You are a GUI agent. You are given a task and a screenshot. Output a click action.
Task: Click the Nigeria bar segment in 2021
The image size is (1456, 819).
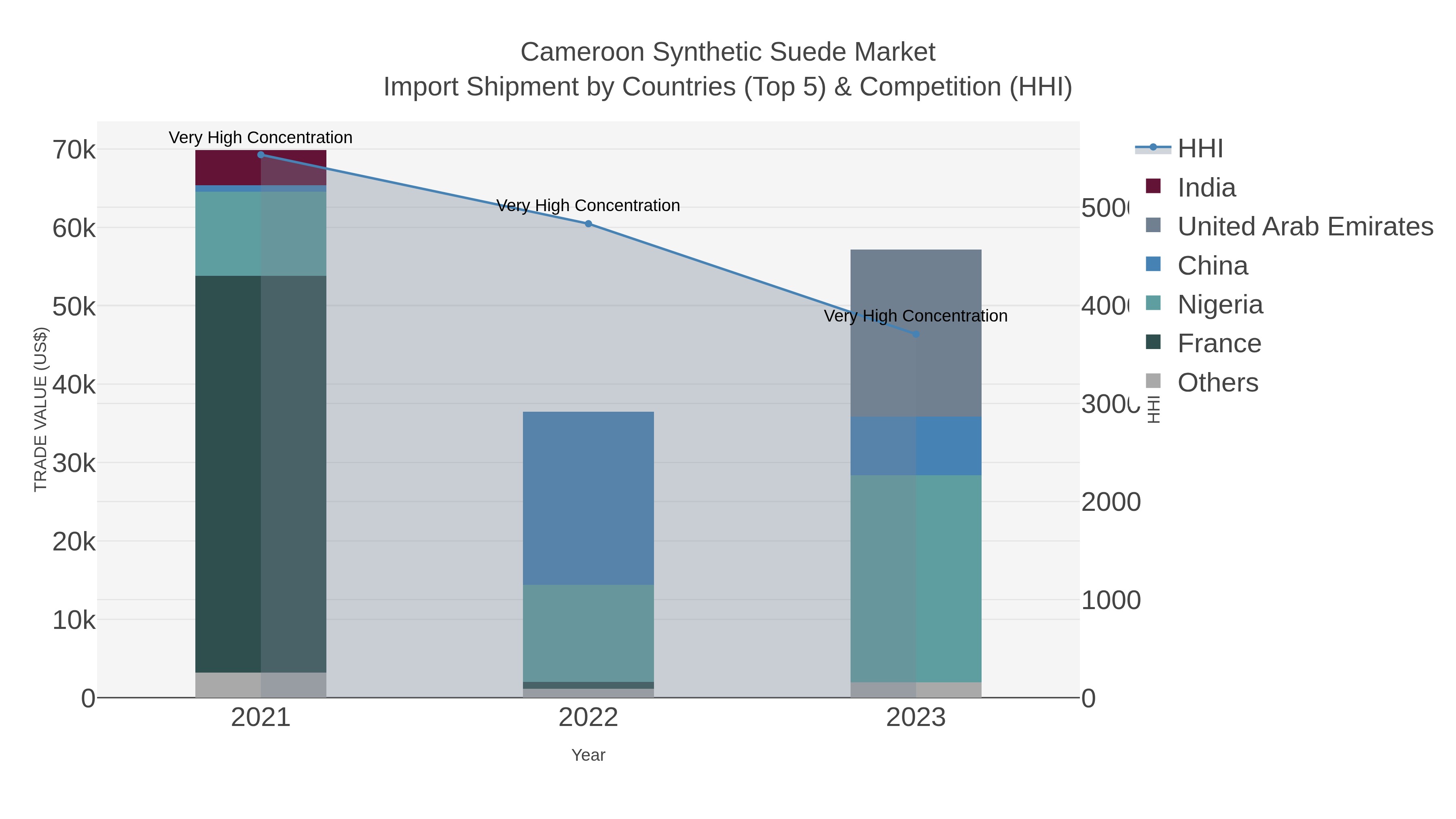coord(260,234)
